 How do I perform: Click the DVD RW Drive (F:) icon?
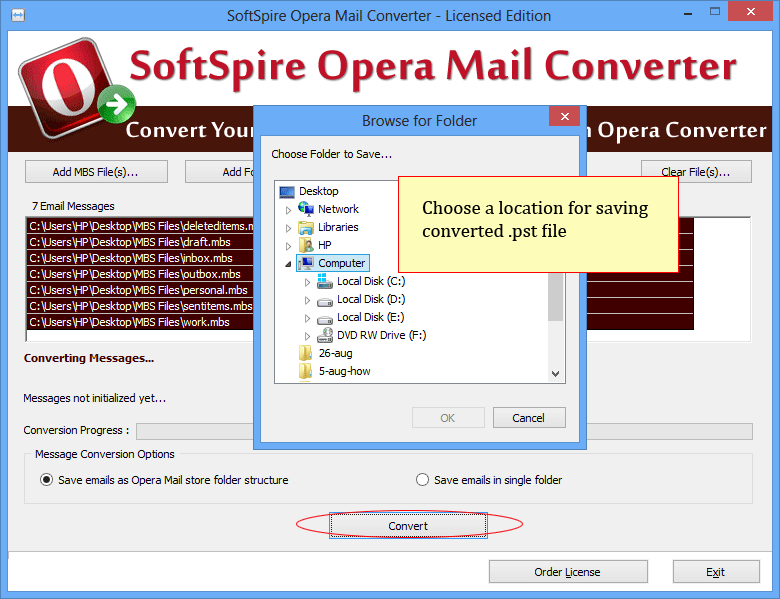(325, 335)
